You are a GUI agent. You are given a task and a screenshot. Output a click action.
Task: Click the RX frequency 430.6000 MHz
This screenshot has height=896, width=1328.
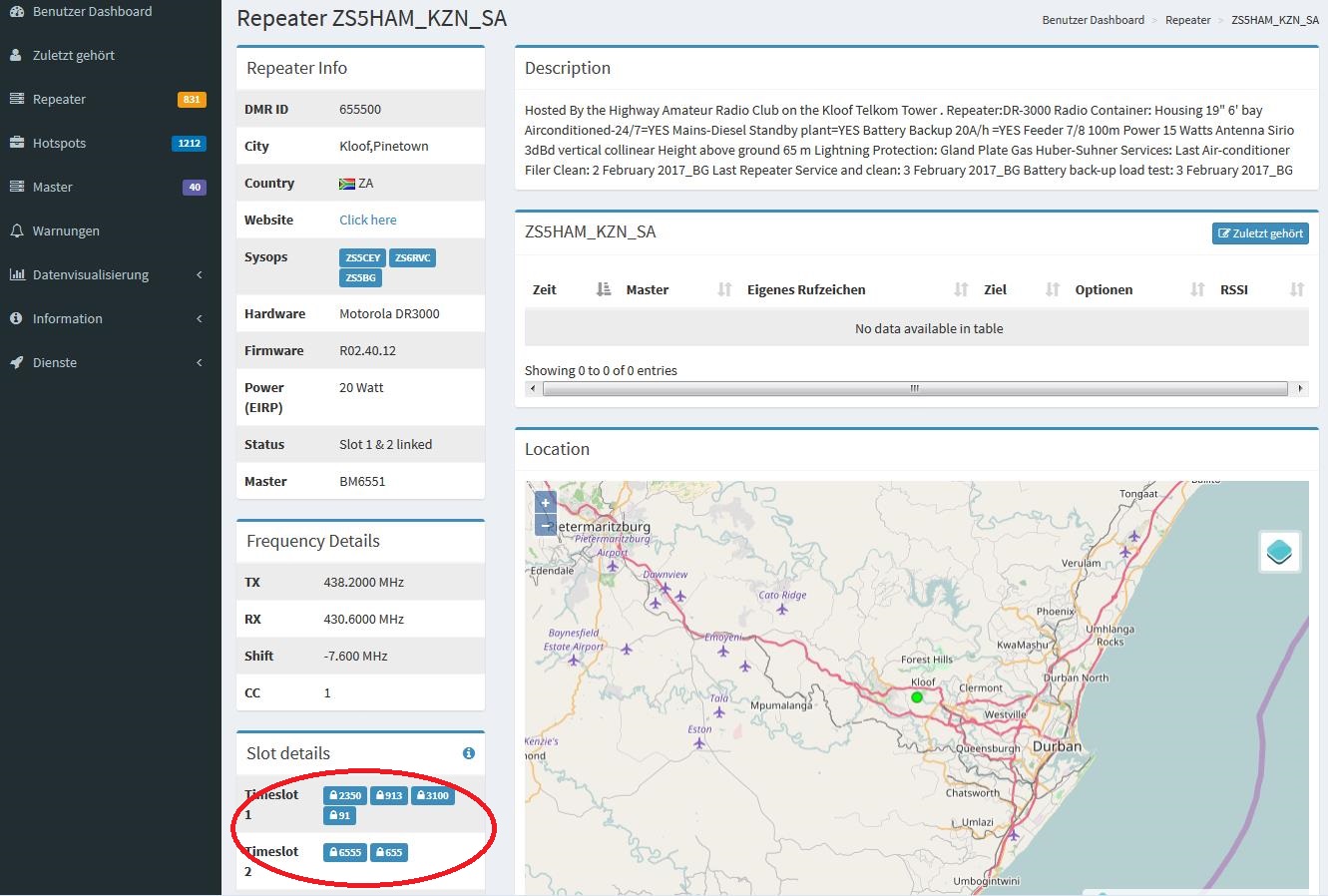click(364, 619)
